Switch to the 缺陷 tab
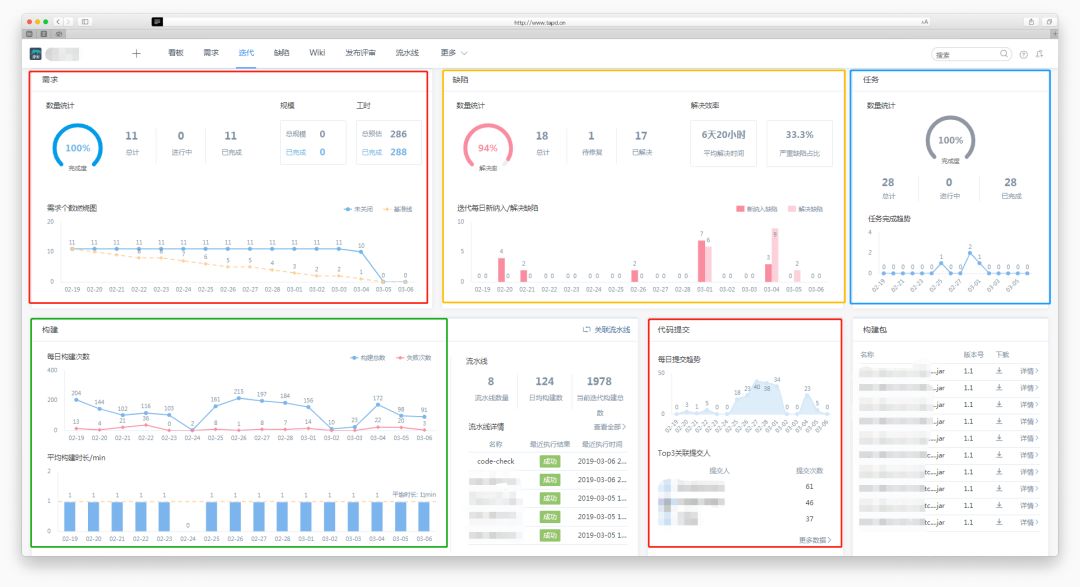 tap(281, 53)
